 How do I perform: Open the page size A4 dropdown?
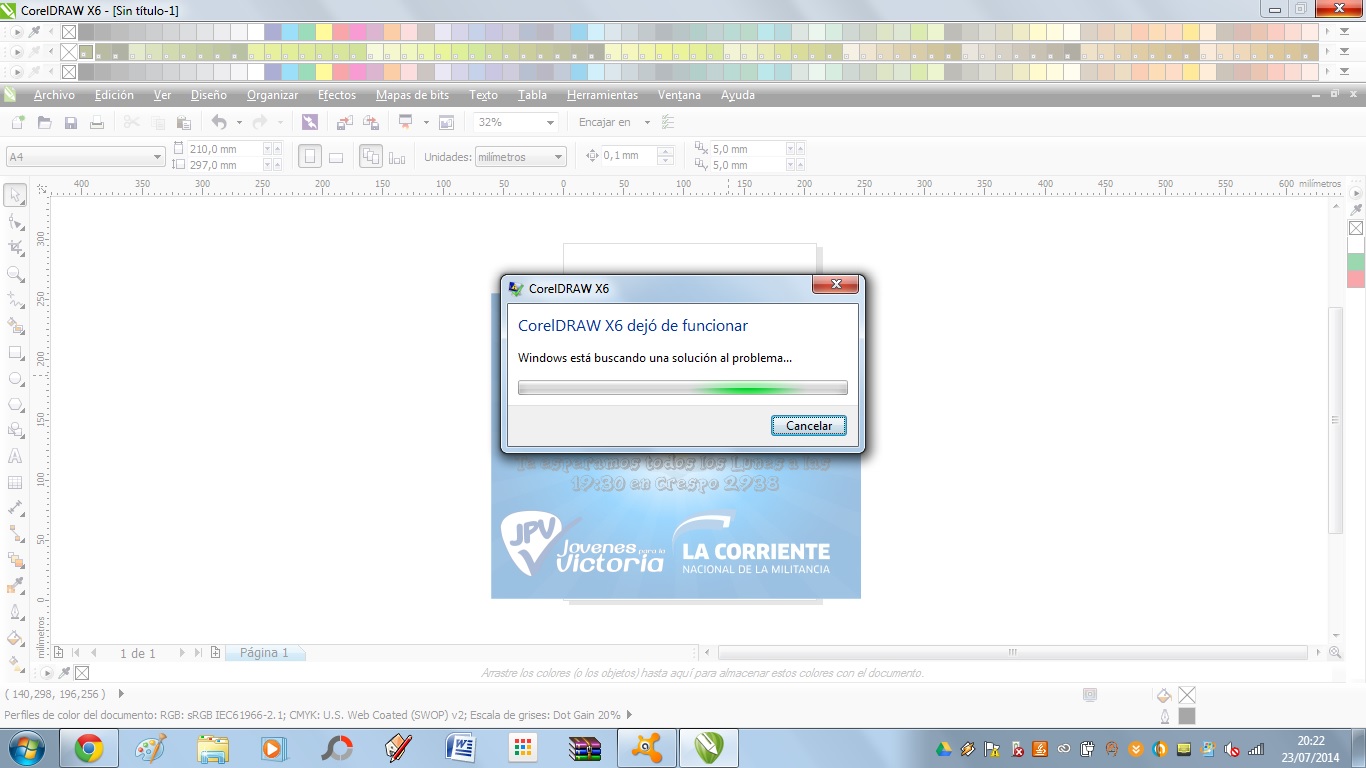[x=157, y=157]
